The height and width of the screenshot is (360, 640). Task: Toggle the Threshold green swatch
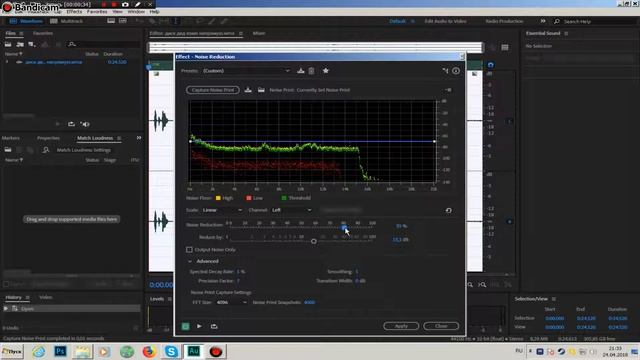[284, 198]
